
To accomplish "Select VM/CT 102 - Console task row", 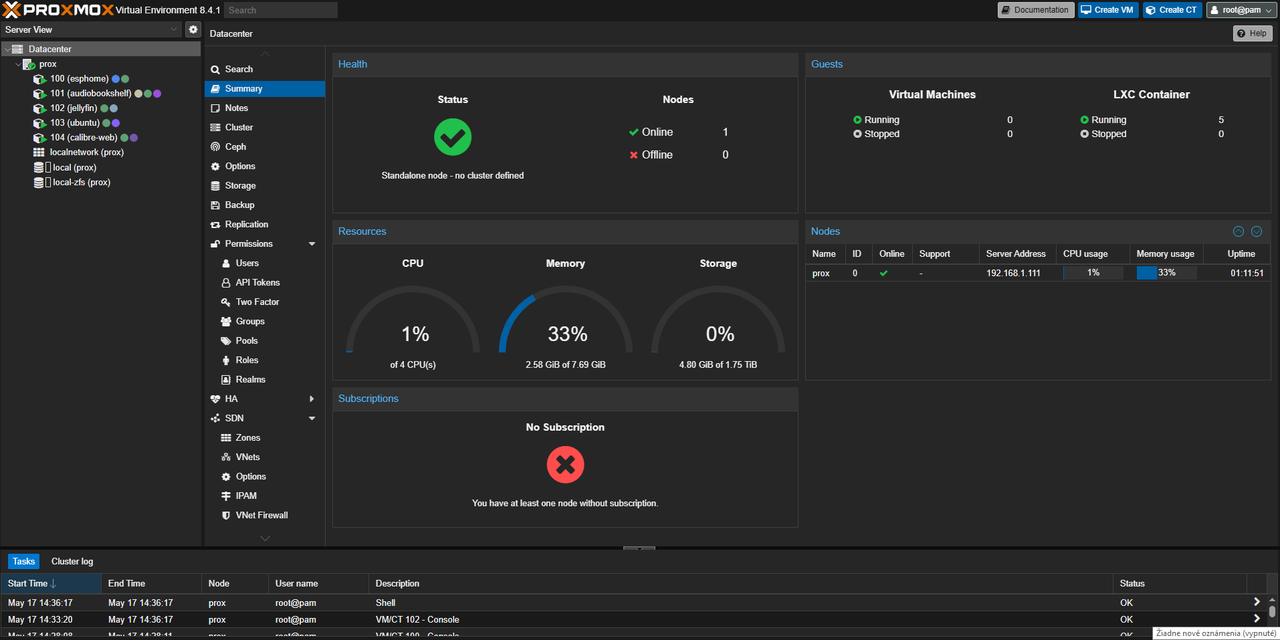I will pos(634,619).
